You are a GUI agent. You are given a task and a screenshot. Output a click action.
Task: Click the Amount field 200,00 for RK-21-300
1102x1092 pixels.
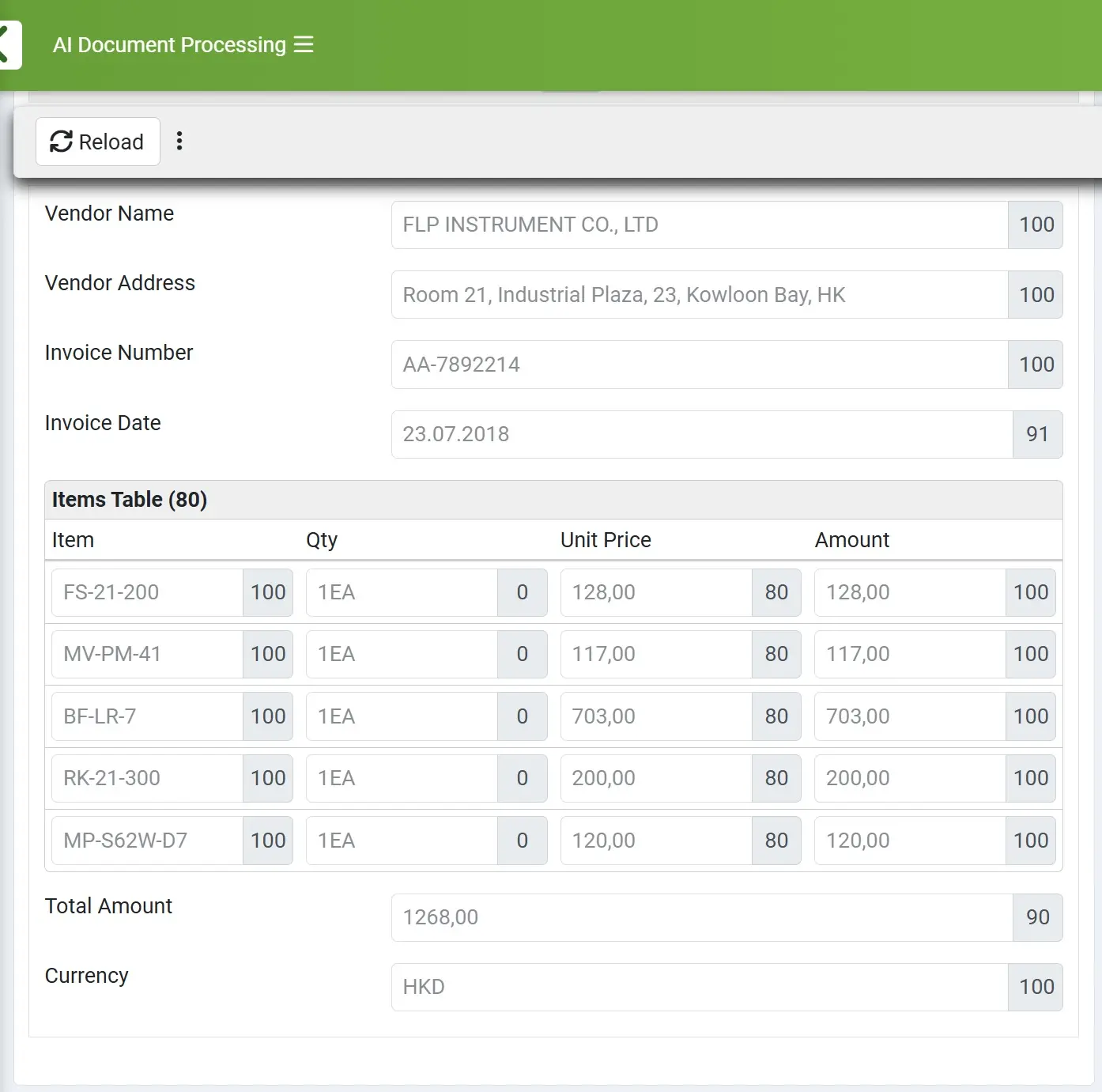tap(909, 778)
